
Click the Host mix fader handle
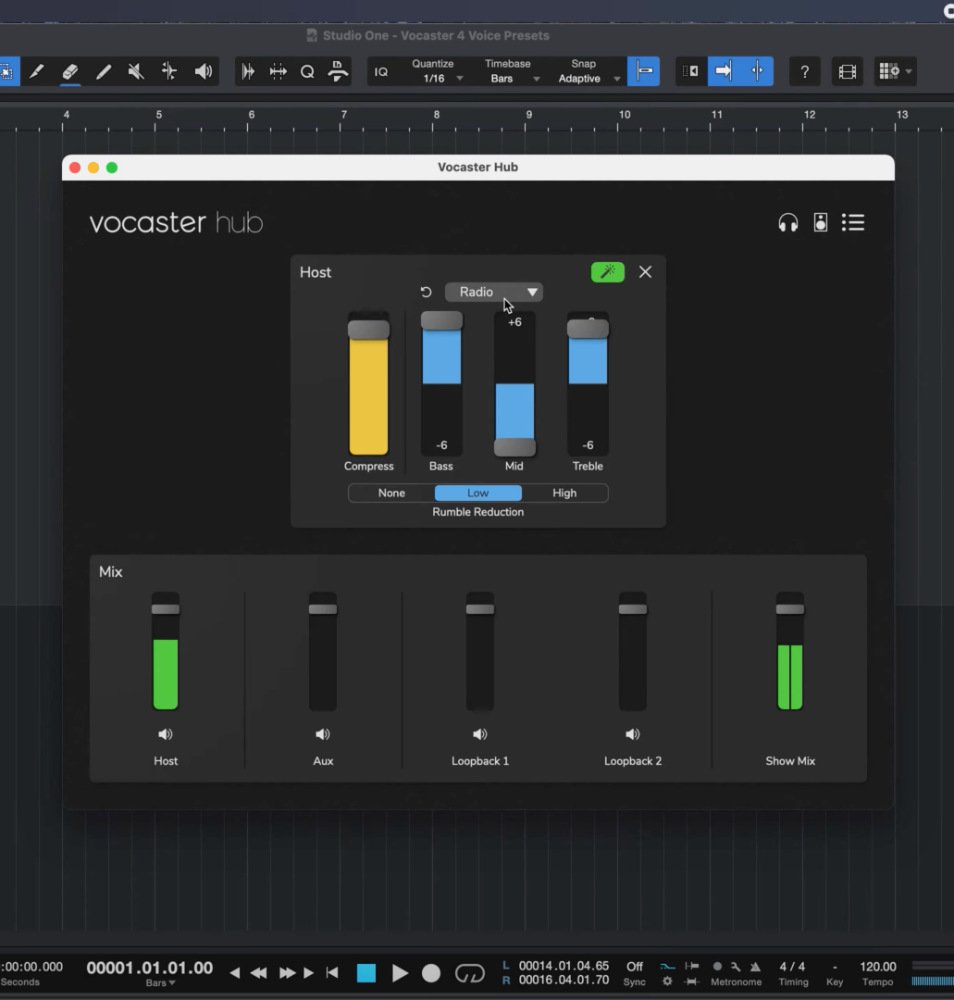coord(165,609)
